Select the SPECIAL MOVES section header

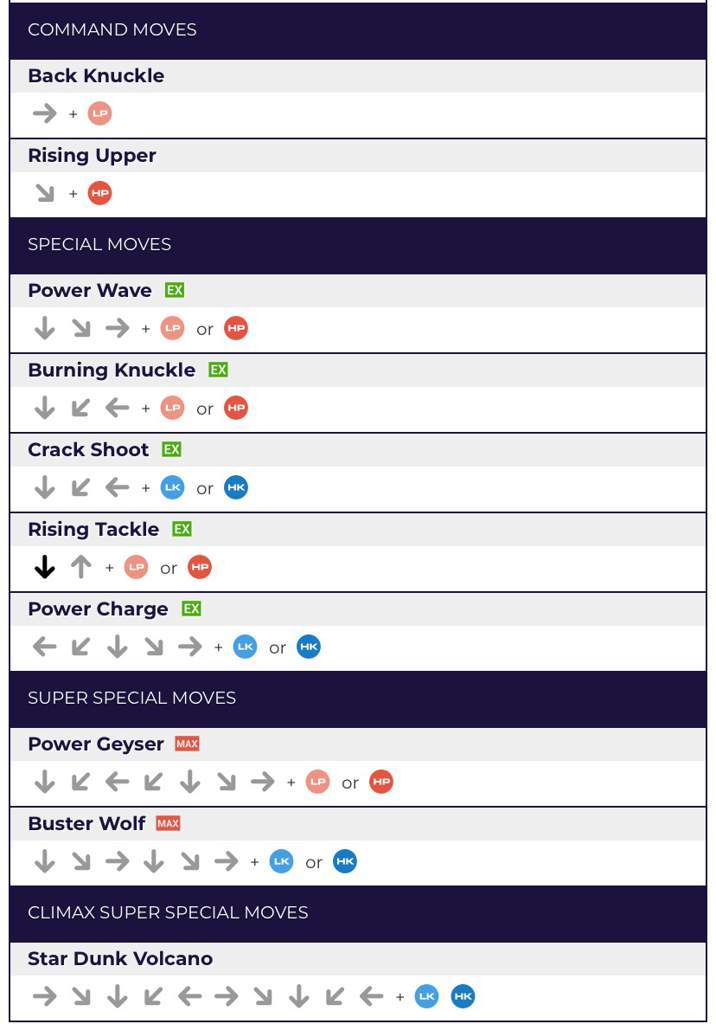[x=99, y=244]
